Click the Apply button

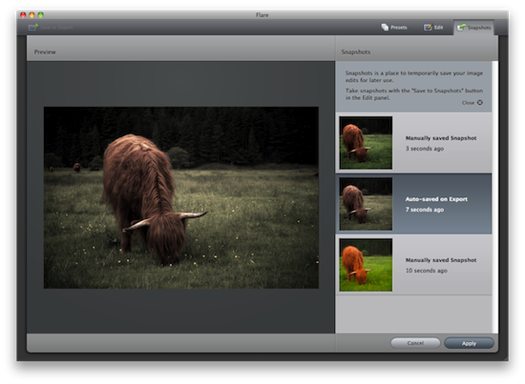[469, 343]
